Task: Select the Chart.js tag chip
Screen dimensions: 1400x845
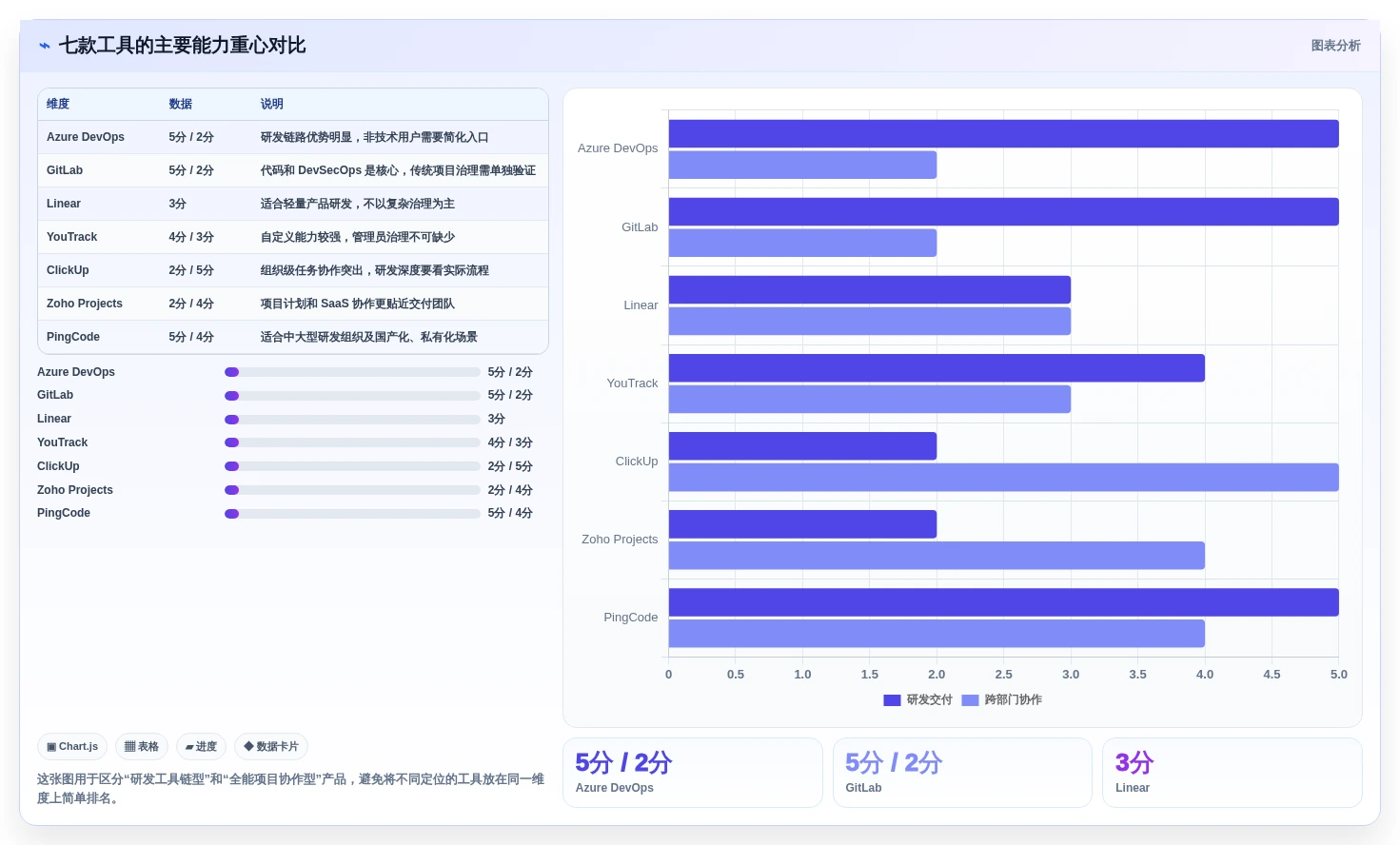Action: (72, 747)
